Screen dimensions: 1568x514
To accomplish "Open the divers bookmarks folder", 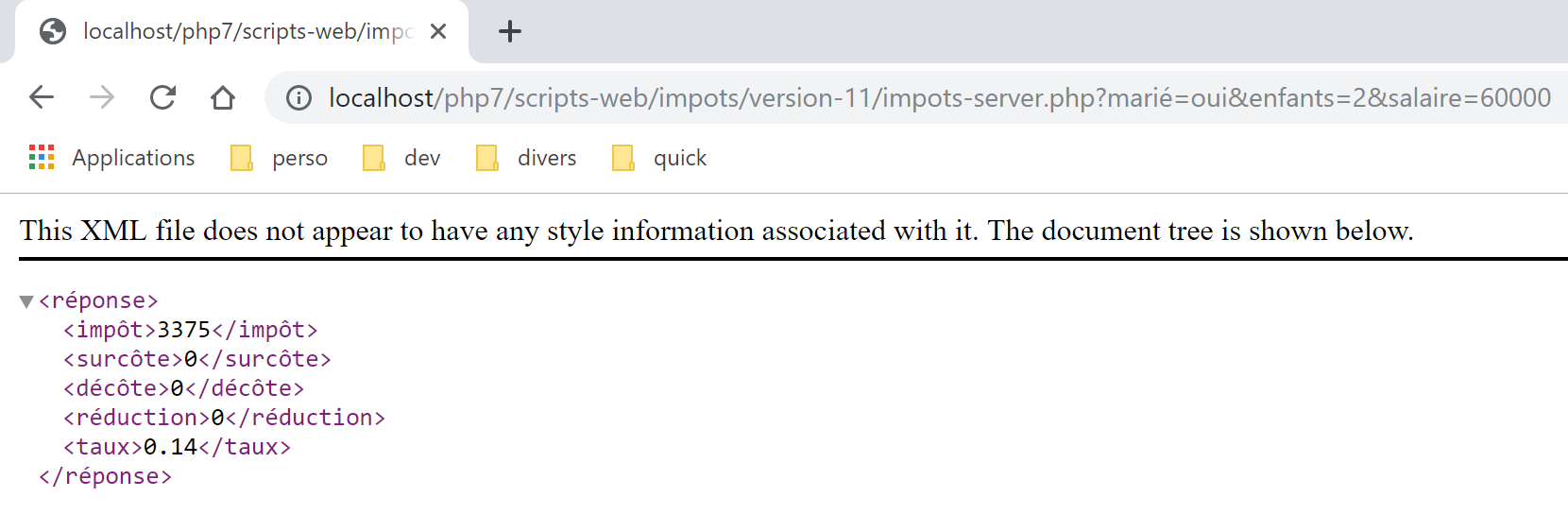I will (x=527, y=158).
